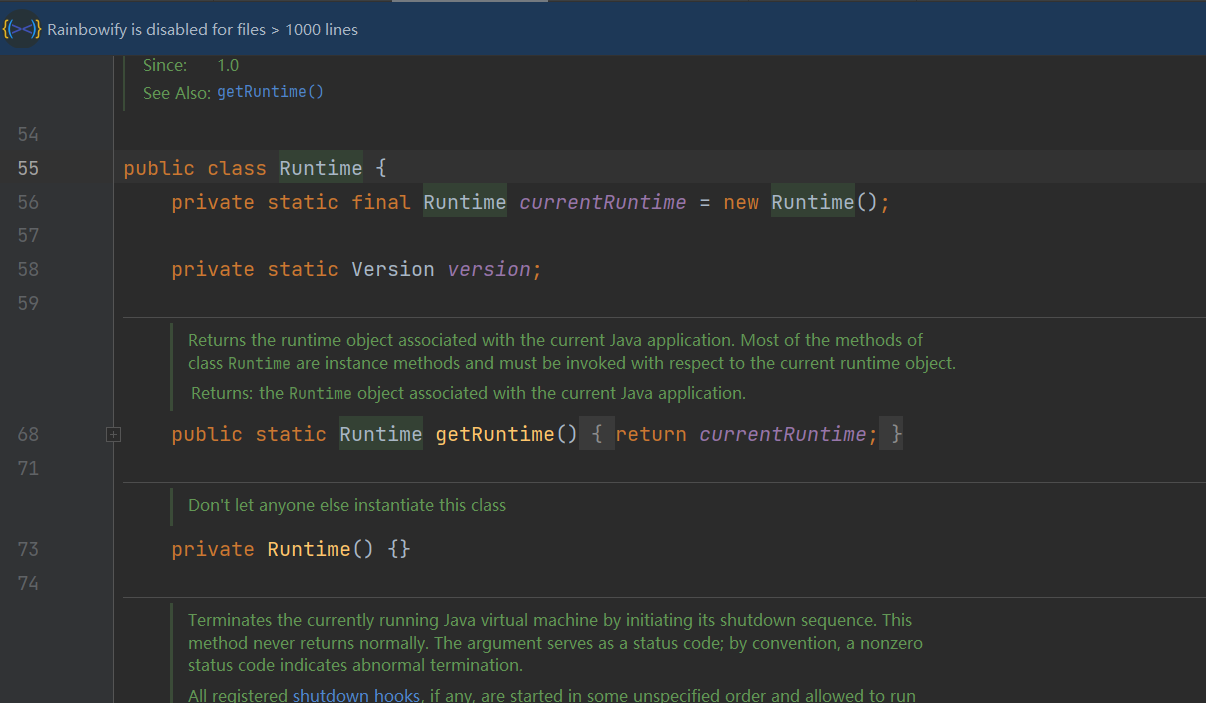Click line number 55 in the gutter

tap(28, 168)
